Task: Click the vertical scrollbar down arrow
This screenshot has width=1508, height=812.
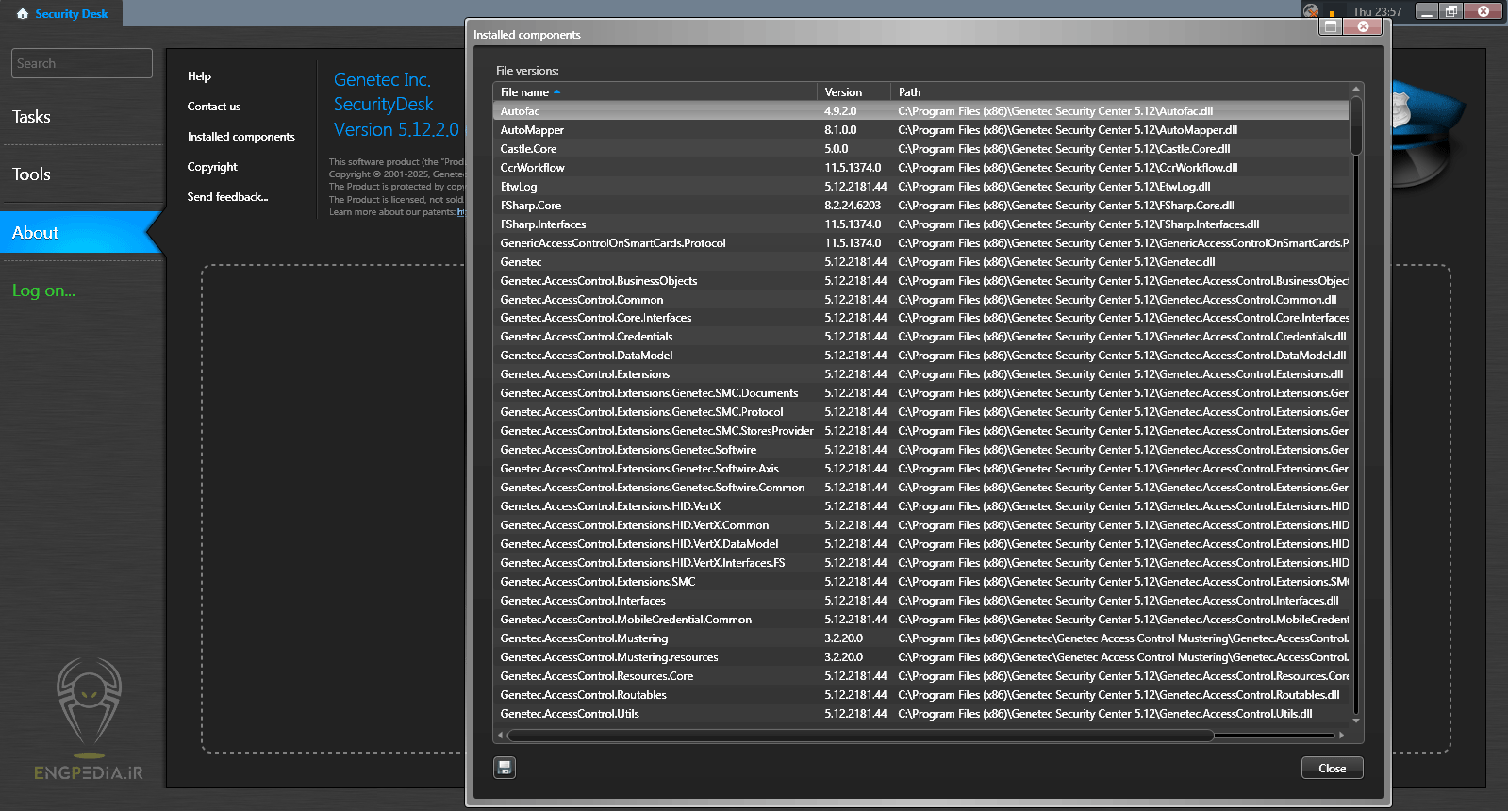Action: [1356, 721]
